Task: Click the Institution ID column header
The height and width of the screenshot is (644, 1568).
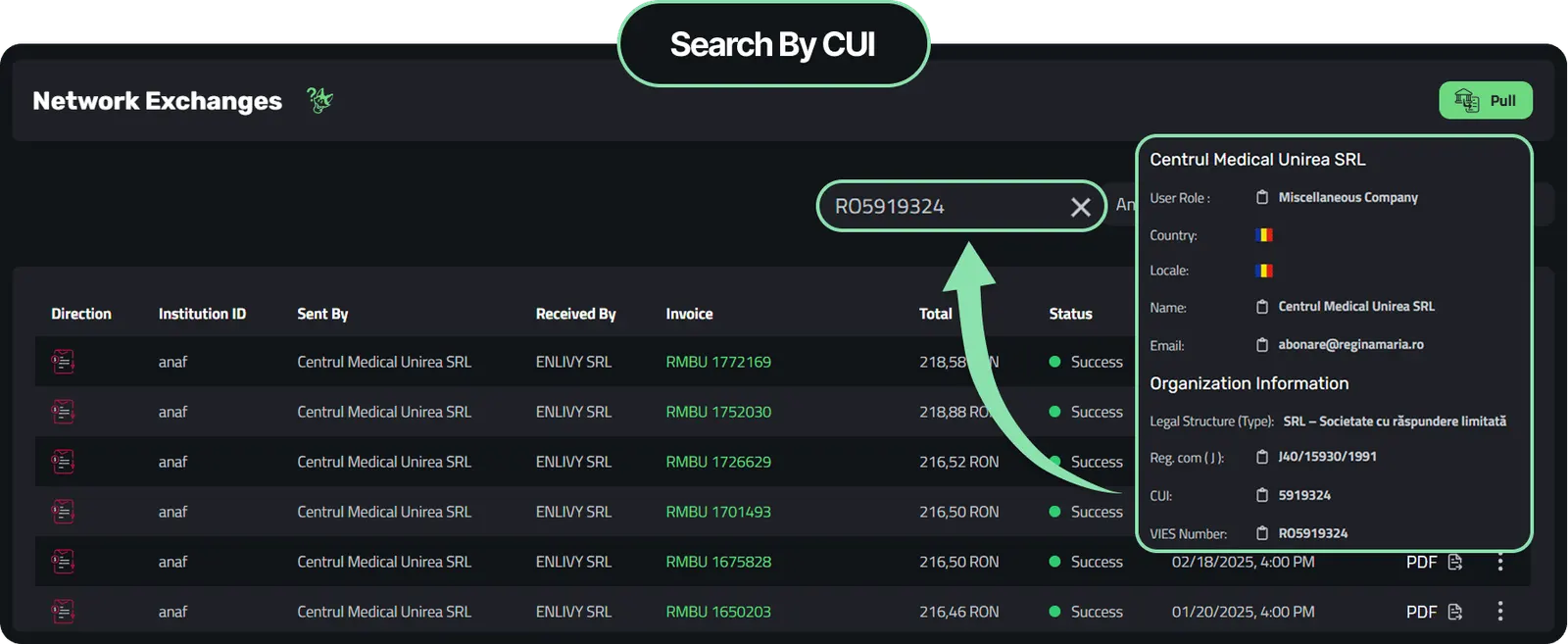Action: tap(202, 314)
